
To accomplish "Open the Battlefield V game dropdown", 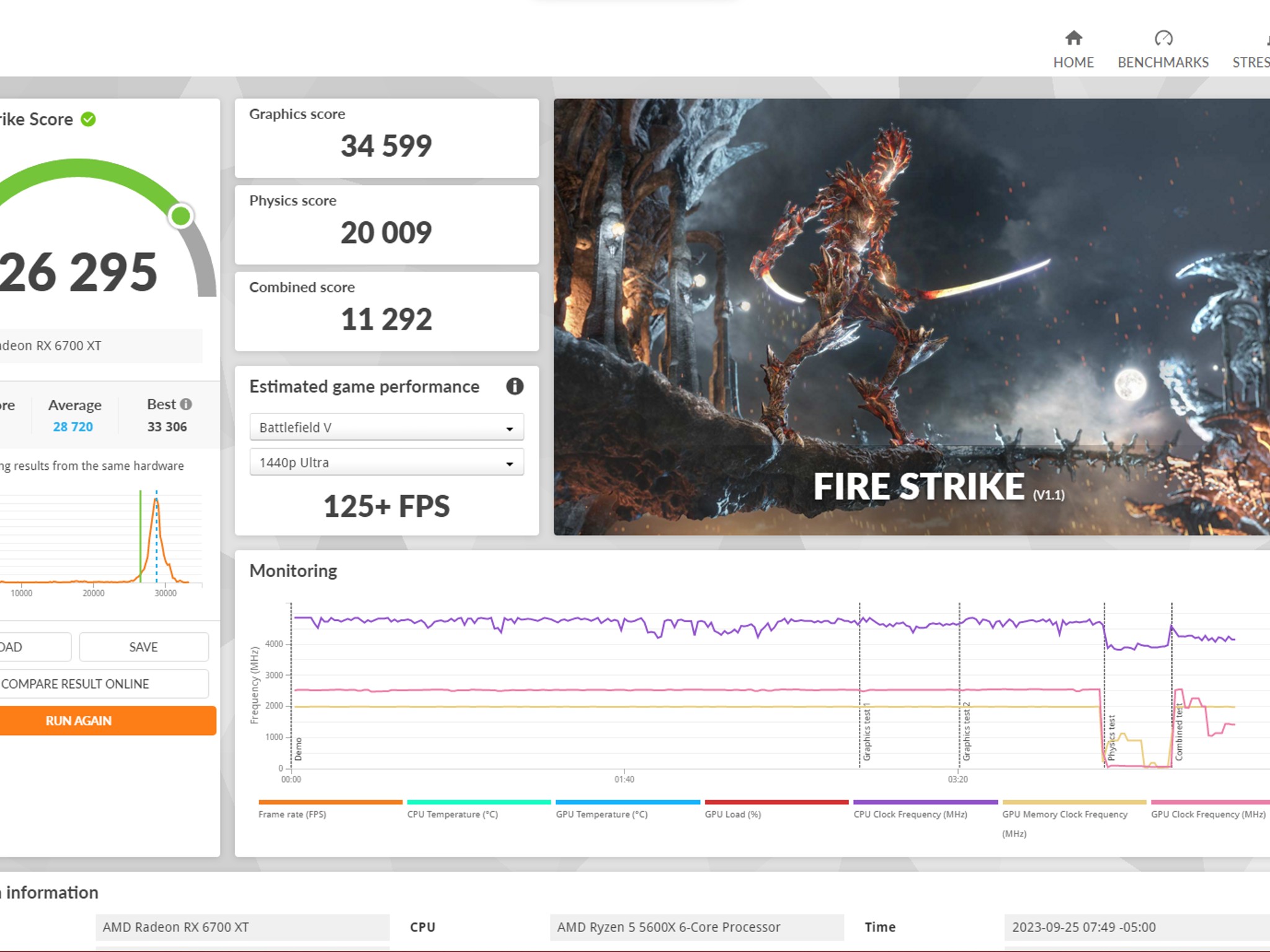I will [386, 427].
